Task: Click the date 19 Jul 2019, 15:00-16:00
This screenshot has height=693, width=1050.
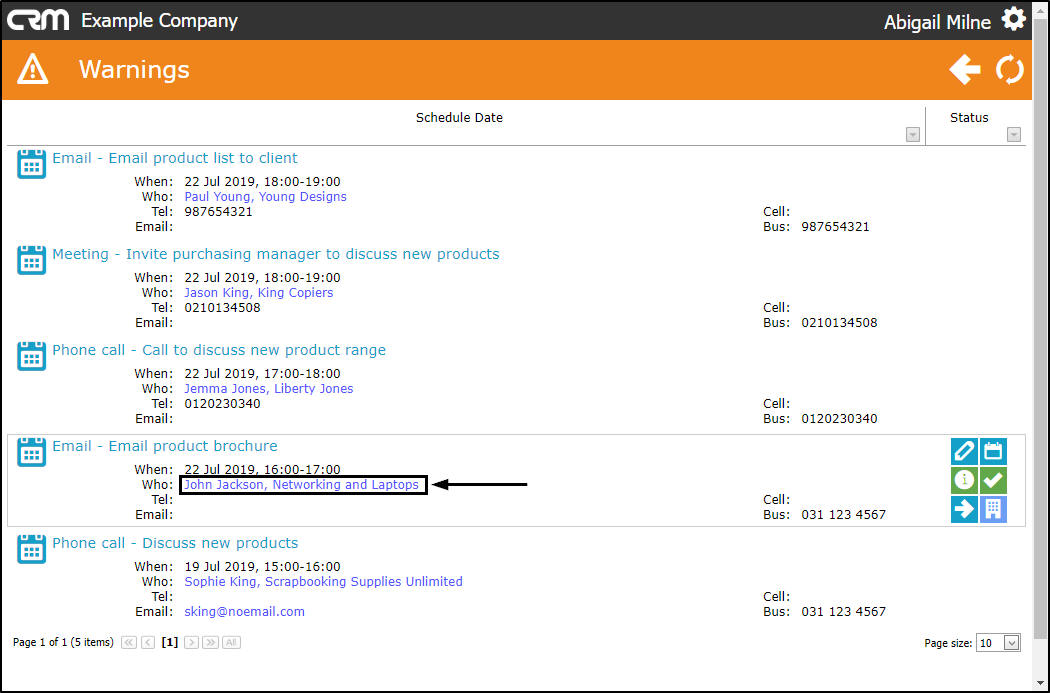Action: (262, 566)
